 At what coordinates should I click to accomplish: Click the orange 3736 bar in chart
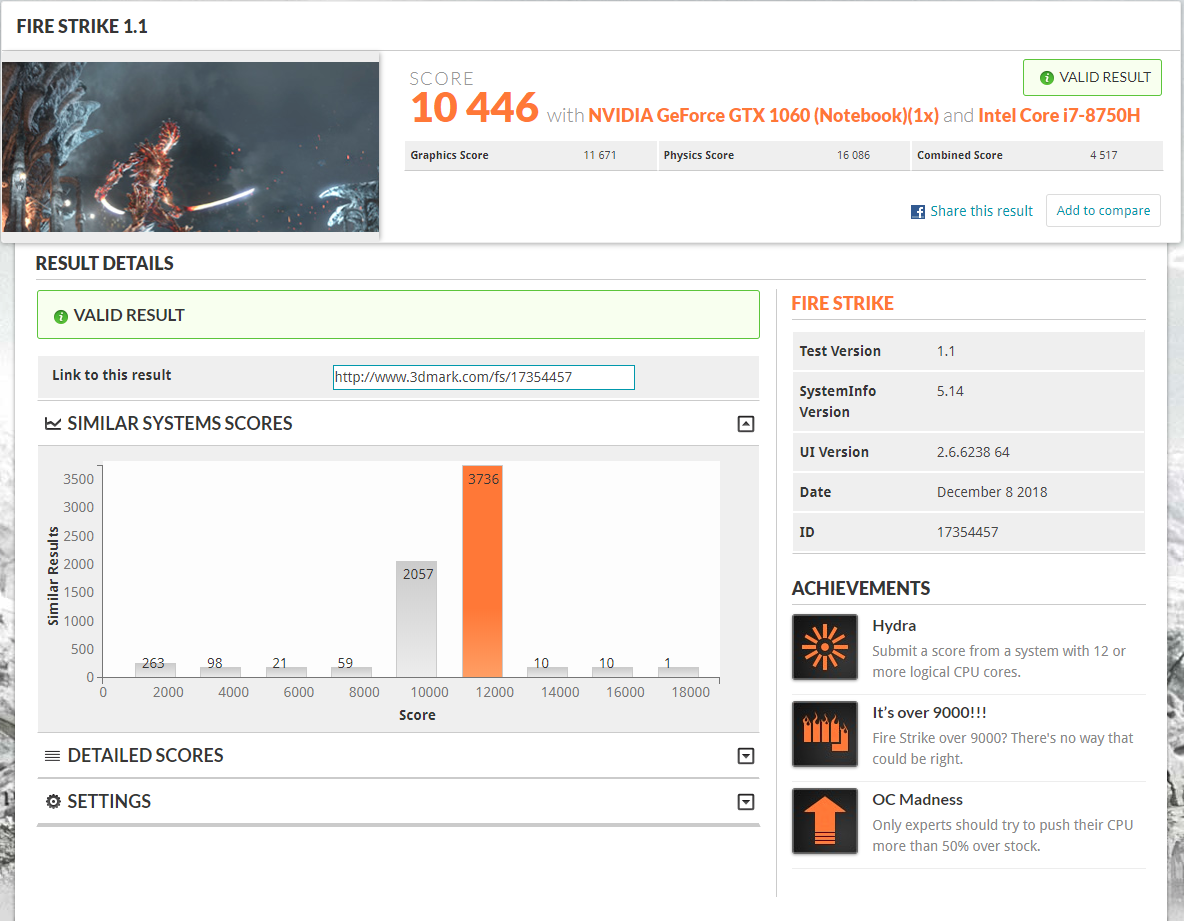(x=483, y=571)
